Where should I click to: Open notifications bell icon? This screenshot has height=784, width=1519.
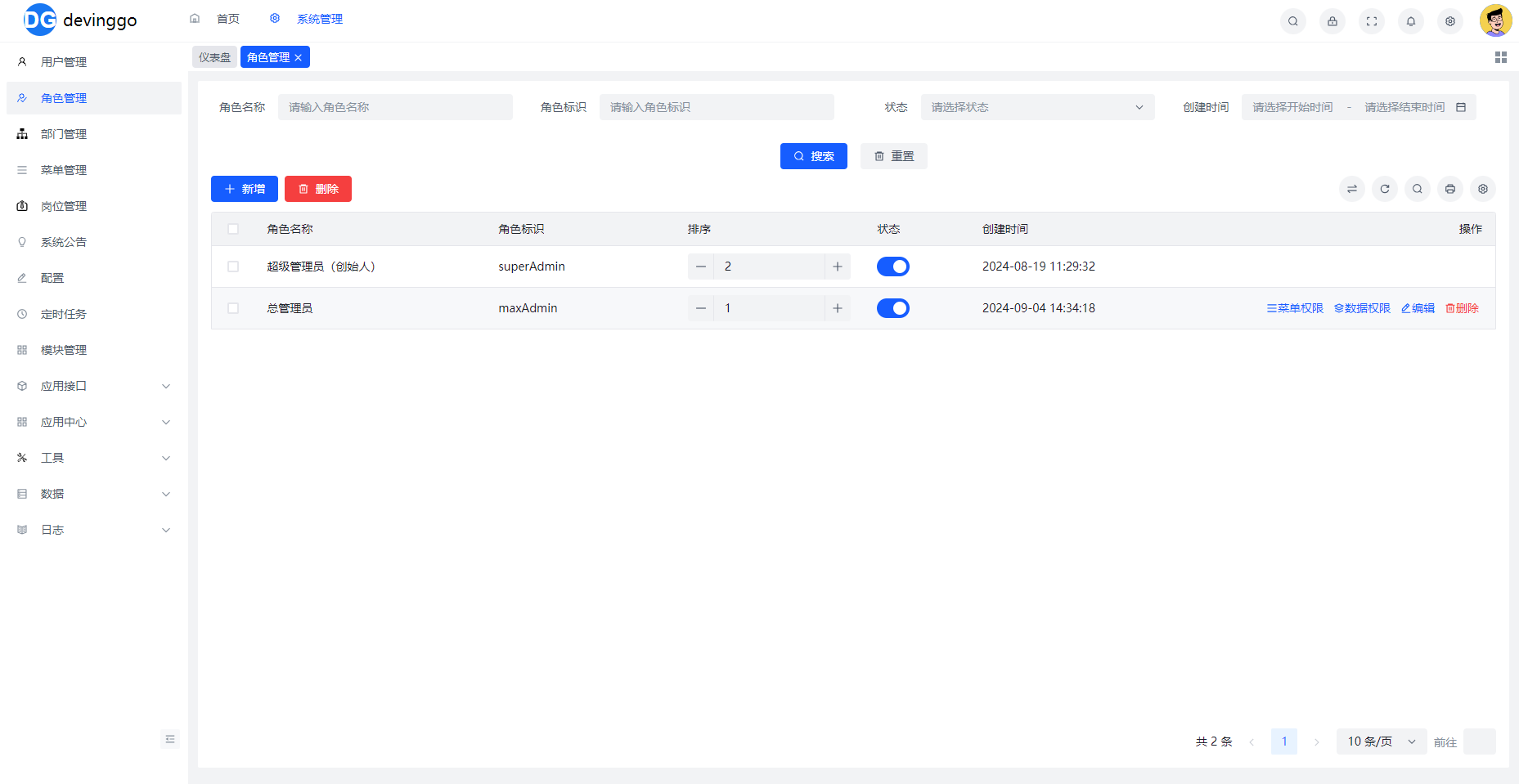click(x=1411, y=21)
